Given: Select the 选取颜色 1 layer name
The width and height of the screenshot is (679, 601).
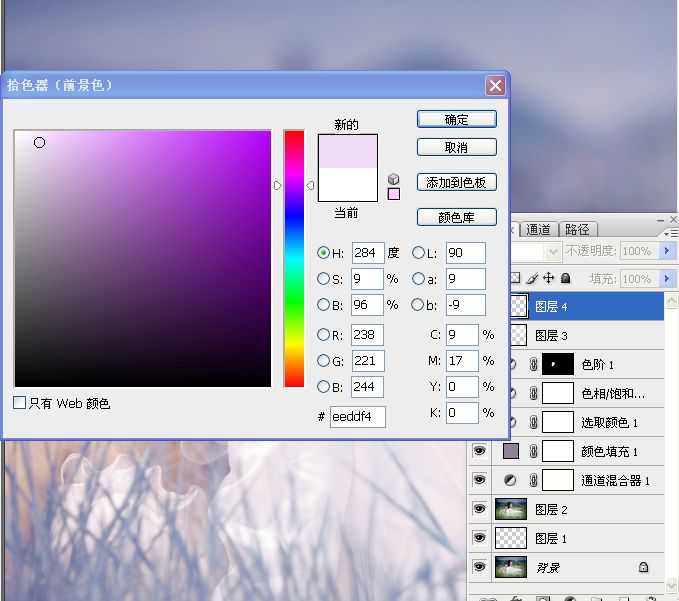Looking at the screenshot, I should click(x=609, y=423).
